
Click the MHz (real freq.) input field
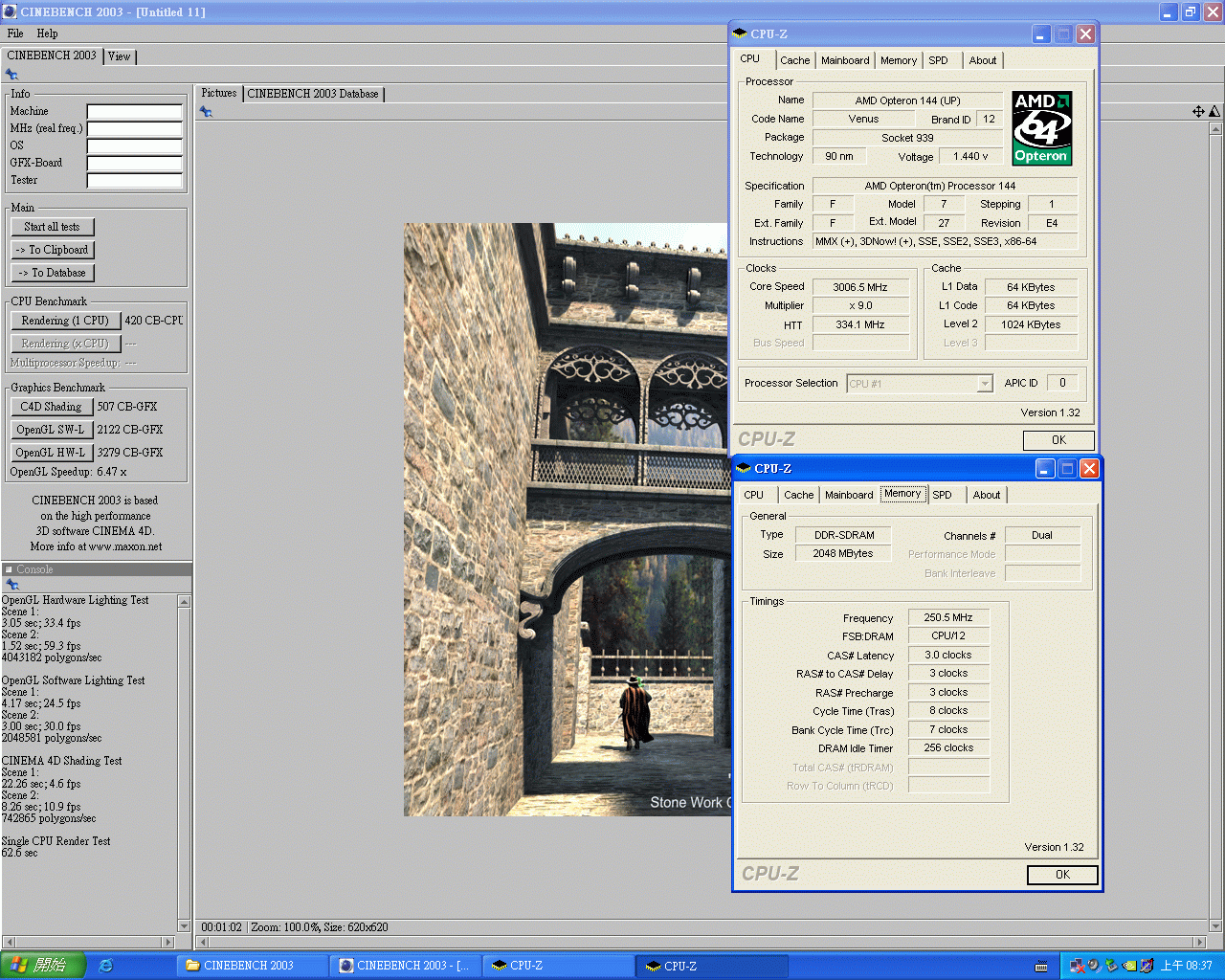click(135, 129)
